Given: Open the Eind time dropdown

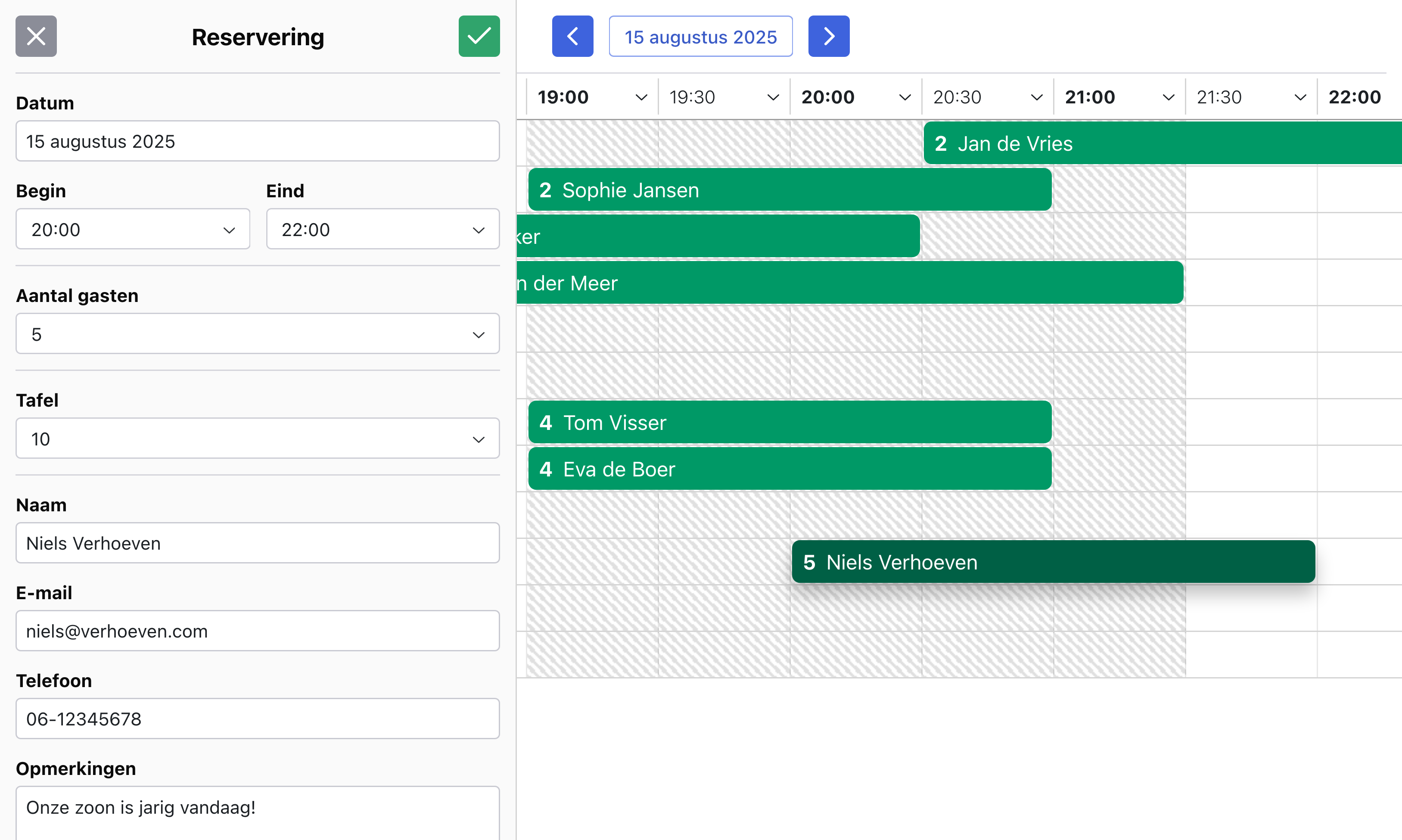Looking at the screenshot, I should tap(382, 229).
